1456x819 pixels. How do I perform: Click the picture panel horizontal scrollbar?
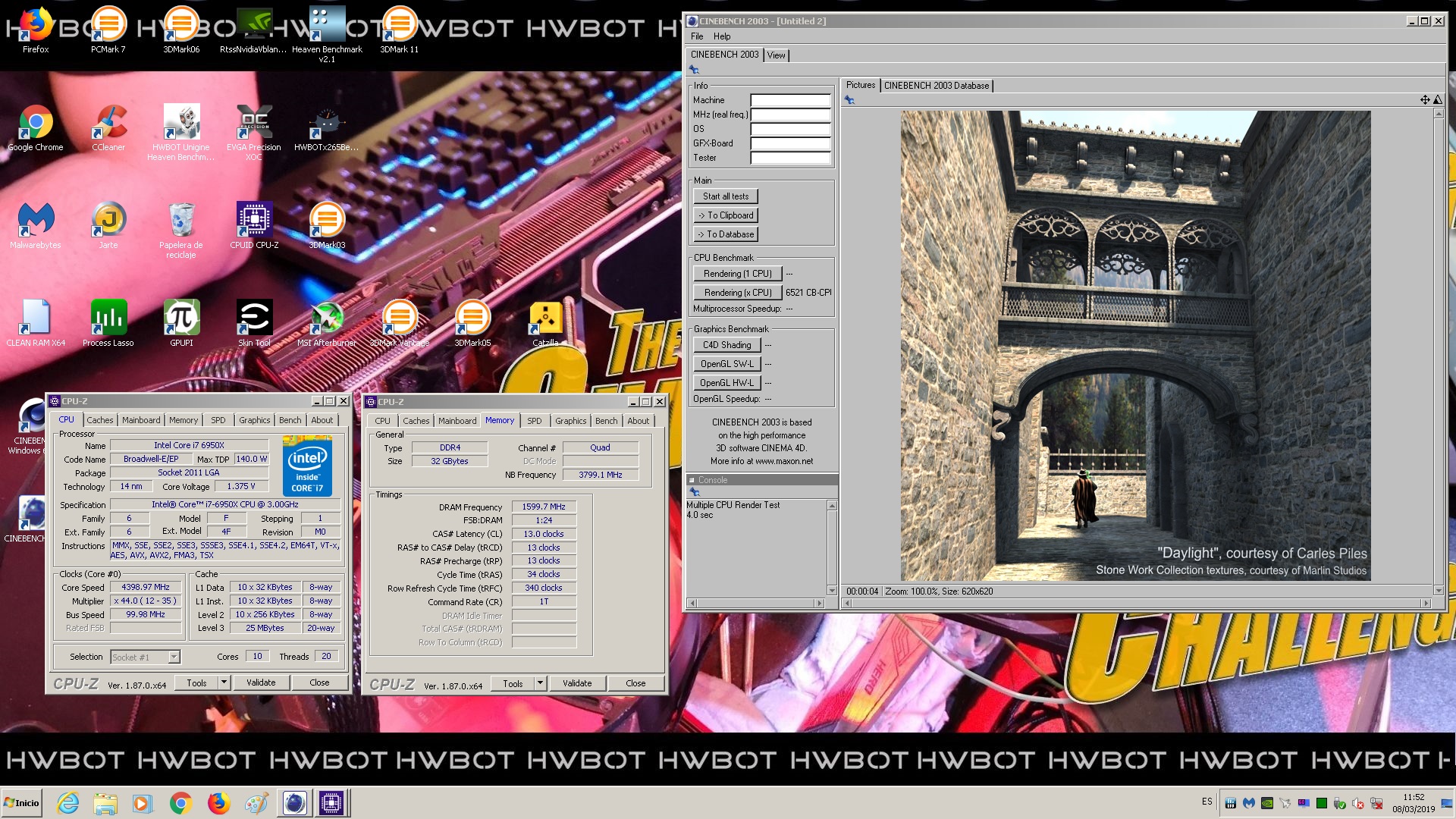point(1137,604)
